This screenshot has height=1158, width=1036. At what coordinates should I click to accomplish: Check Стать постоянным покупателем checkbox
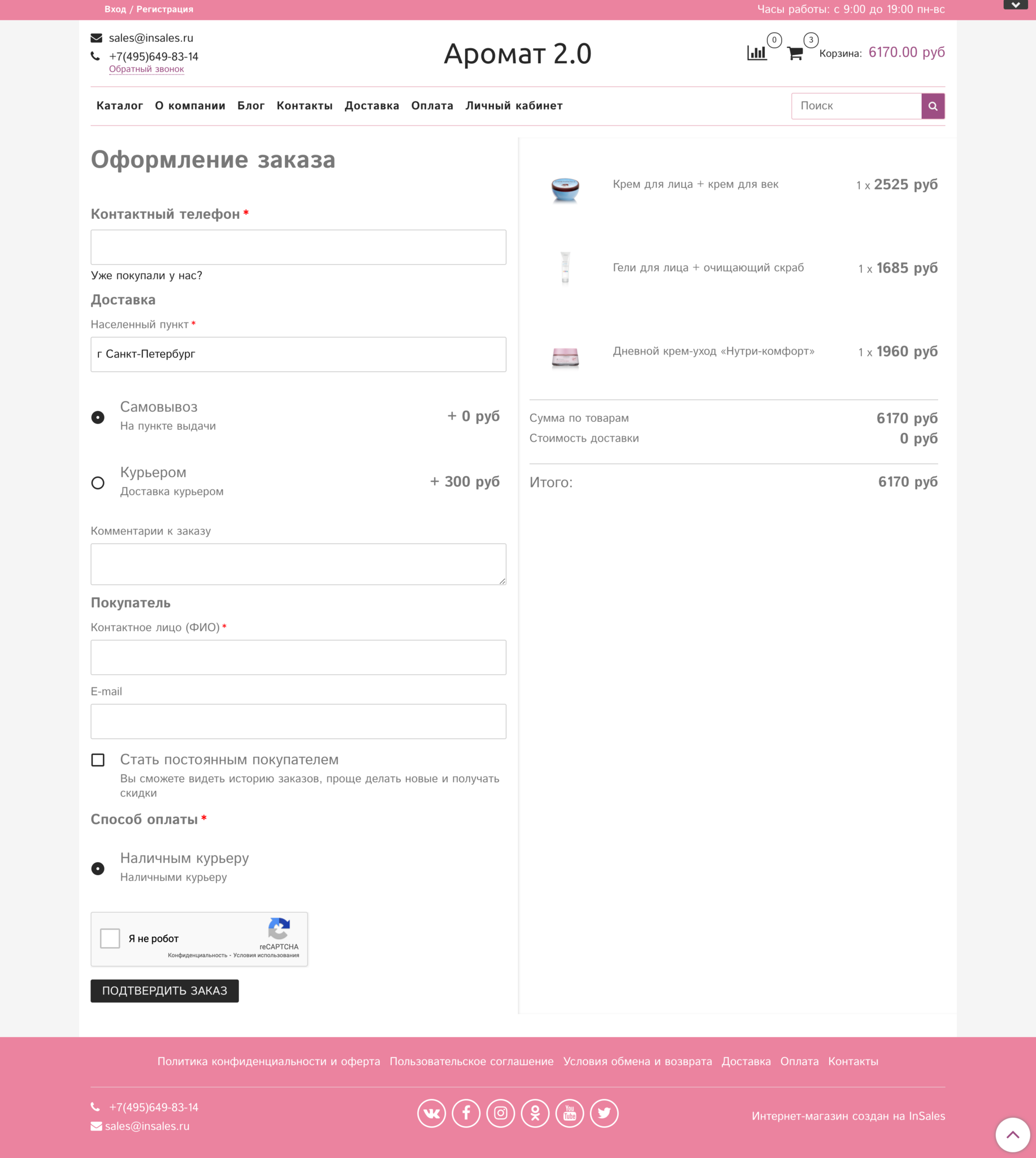coord(98,760)
